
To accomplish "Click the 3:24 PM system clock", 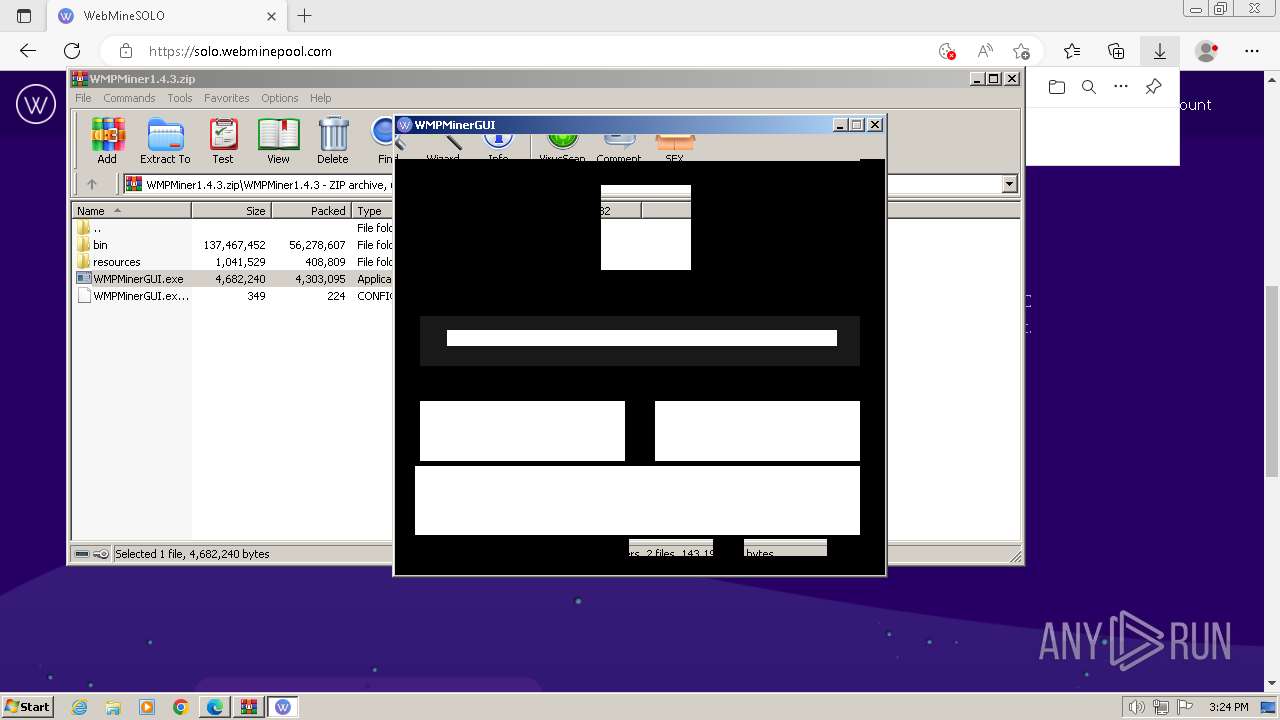I will point(1228,707).
